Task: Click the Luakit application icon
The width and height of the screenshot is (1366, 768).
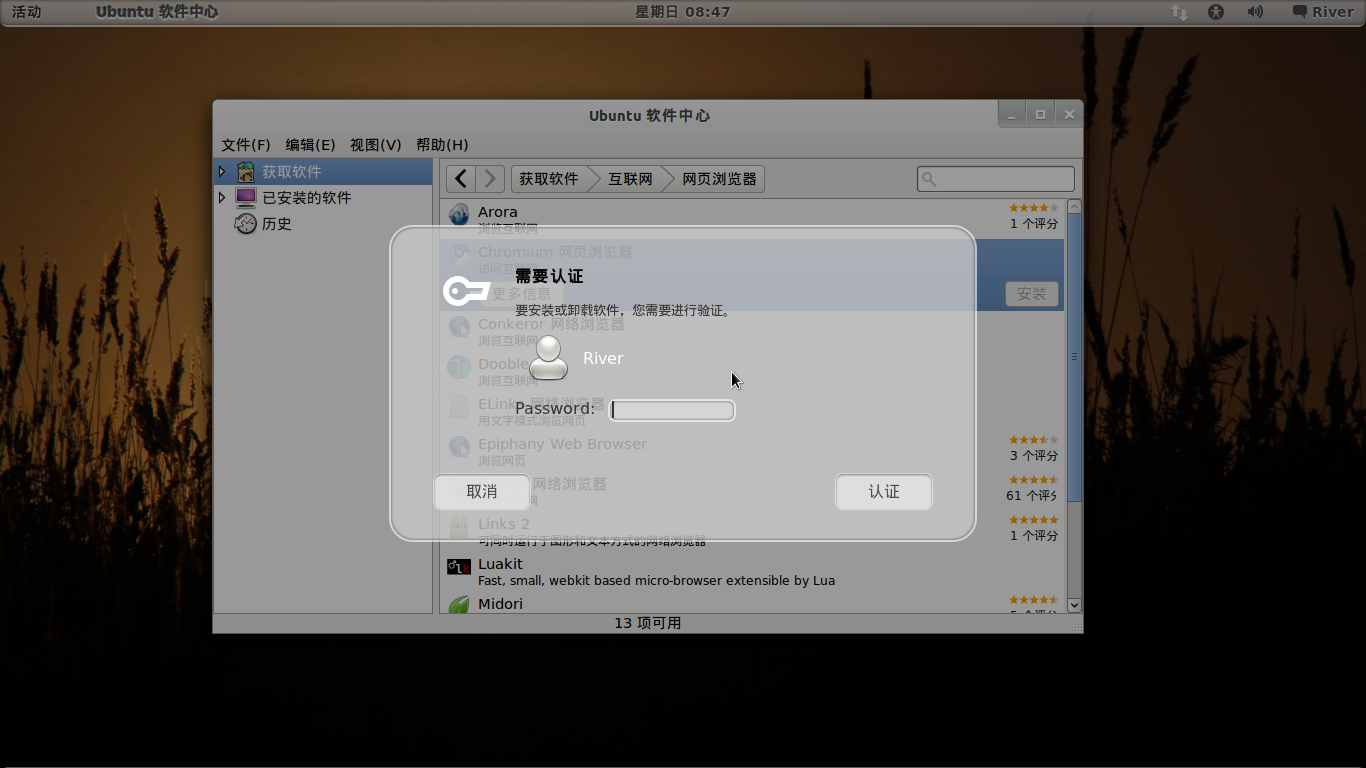Action: (x=459, y=567)
